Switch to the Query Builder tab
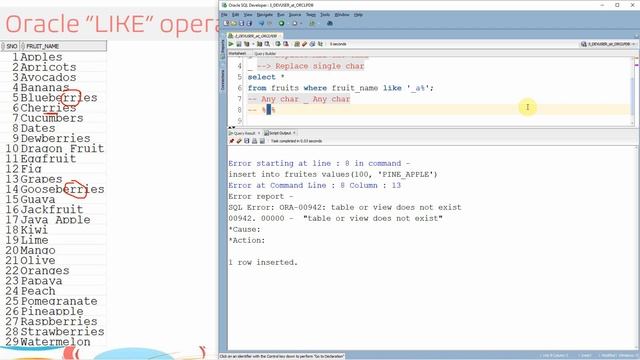The width and height of the screenshot is (640, 360). click(265, 53)
